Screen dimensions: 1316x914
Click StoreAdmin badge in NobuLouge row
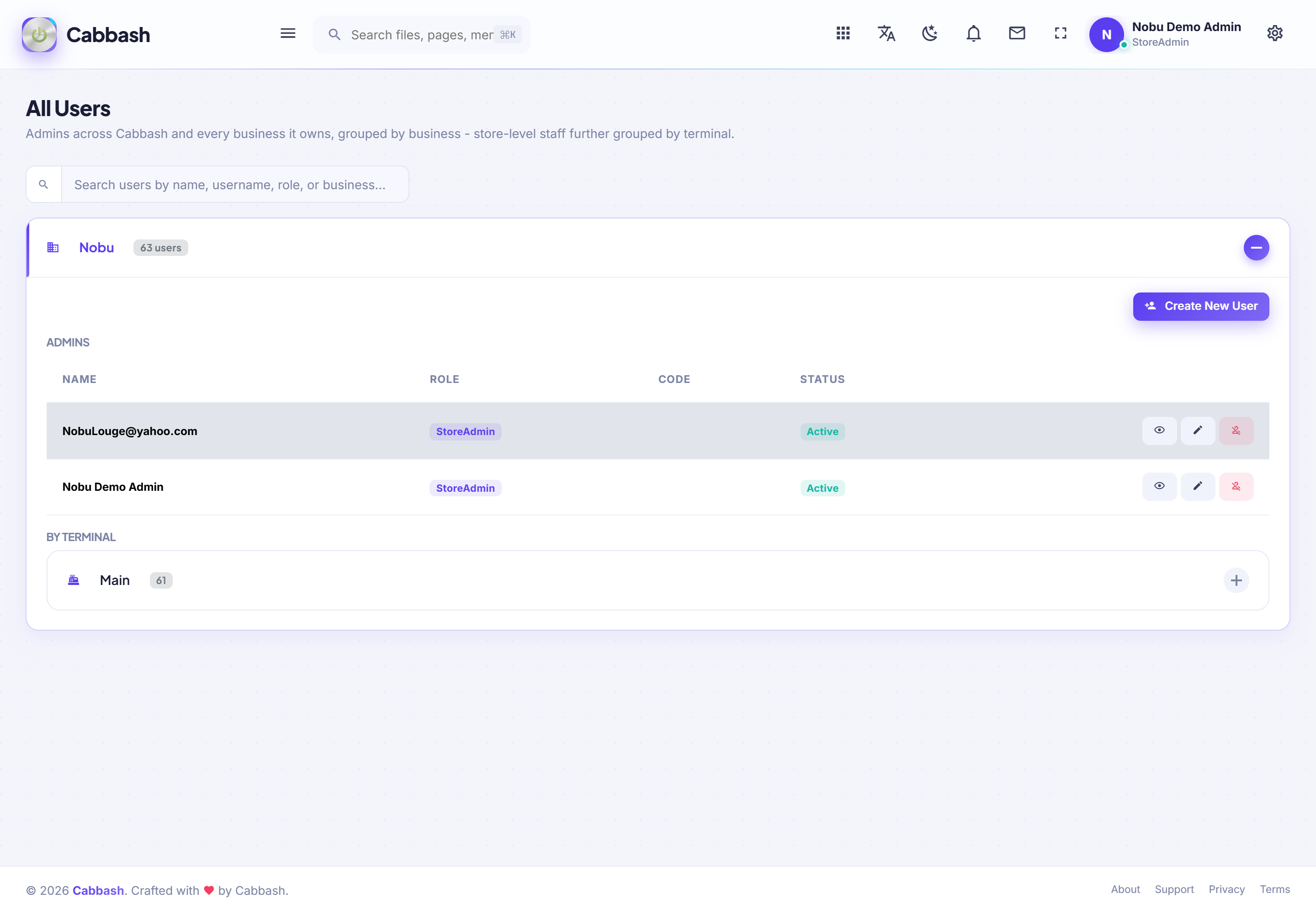pyautogui.click(x=466, y=431)
